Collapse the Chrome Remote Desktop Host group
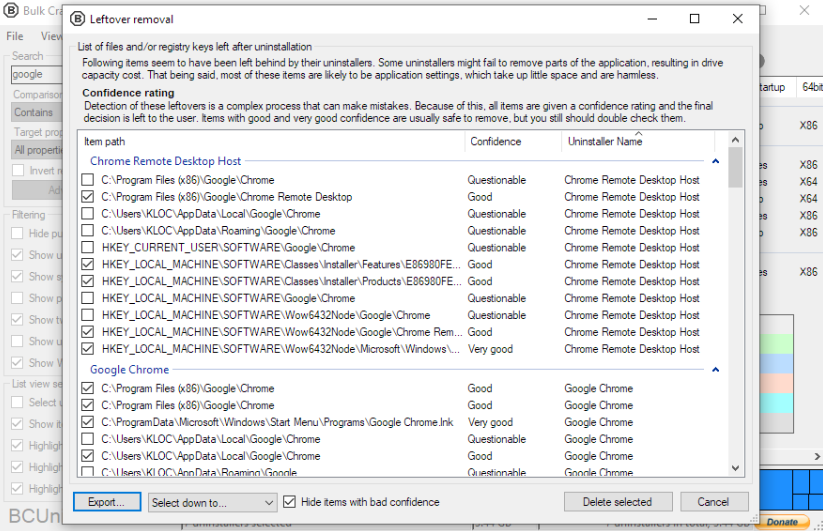 715,161
